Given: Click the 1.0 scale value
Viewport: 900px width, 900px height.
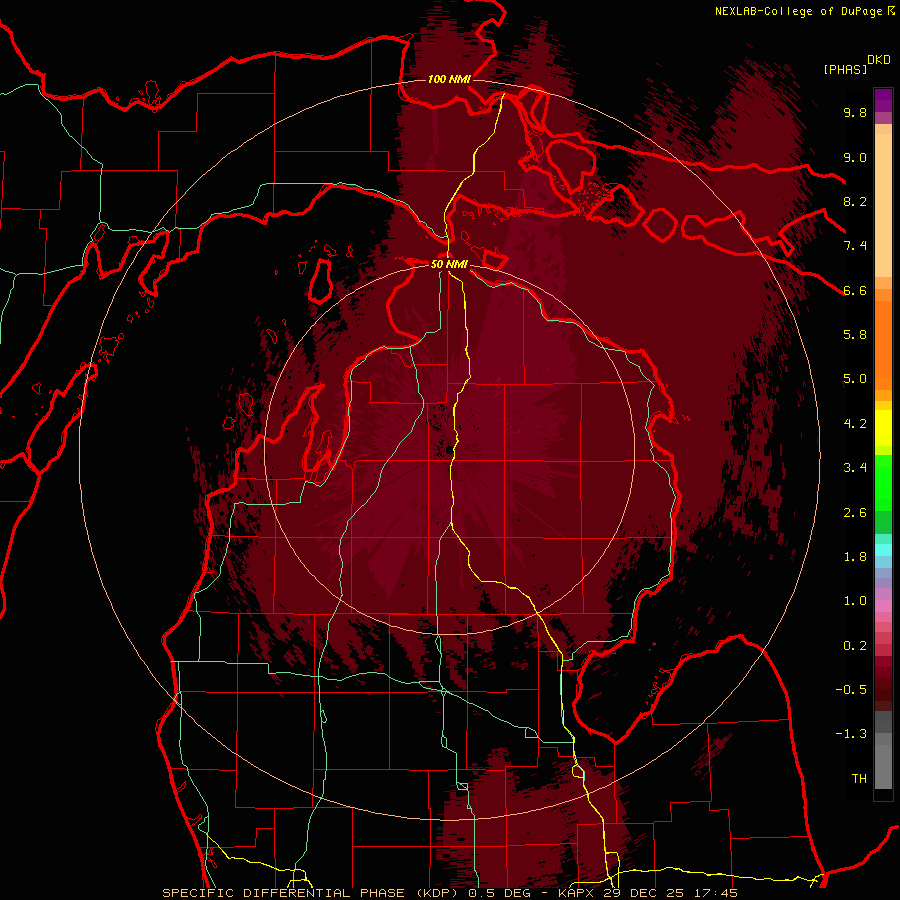Looking at the screenshot, I should click(855, 601).
